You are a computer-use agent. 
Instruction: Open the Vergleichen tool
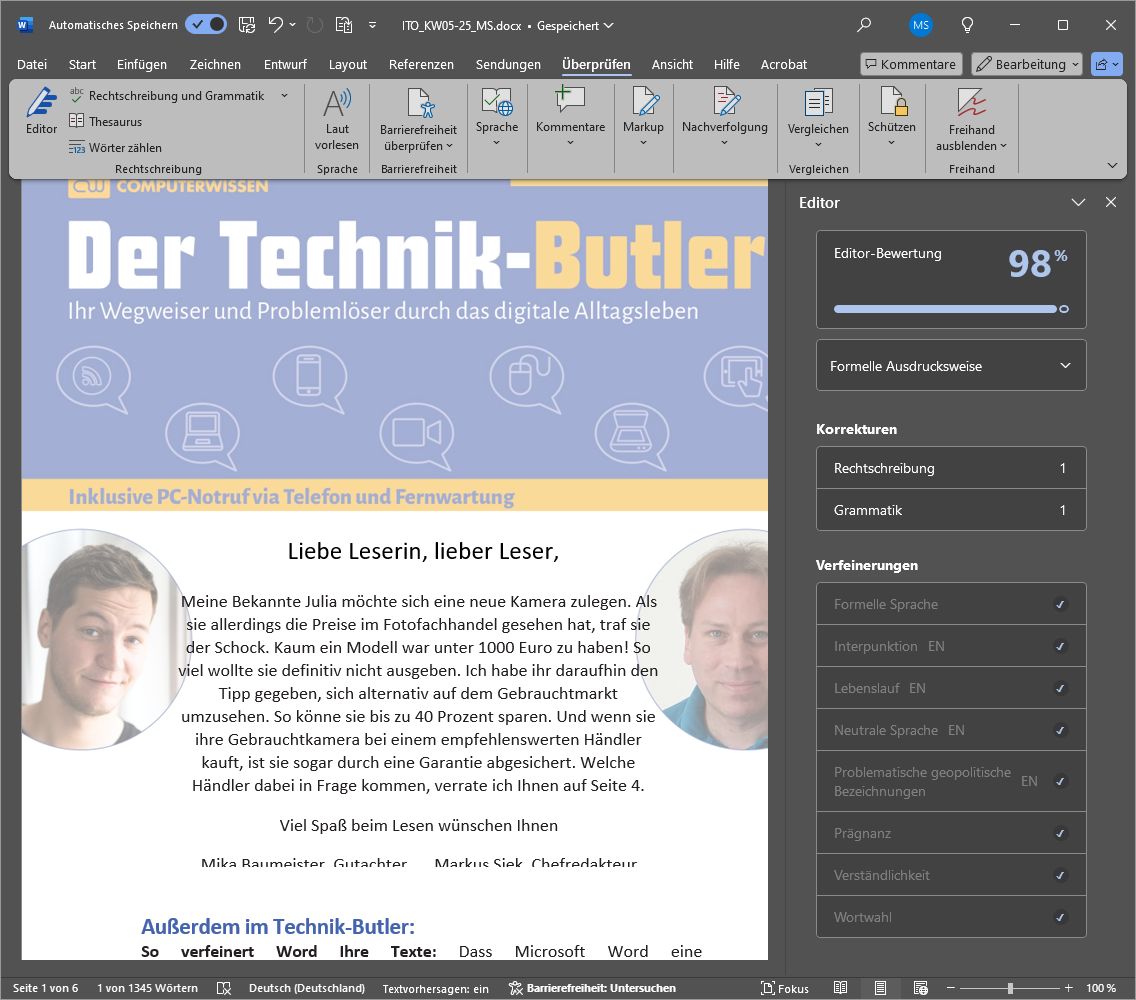818,117
